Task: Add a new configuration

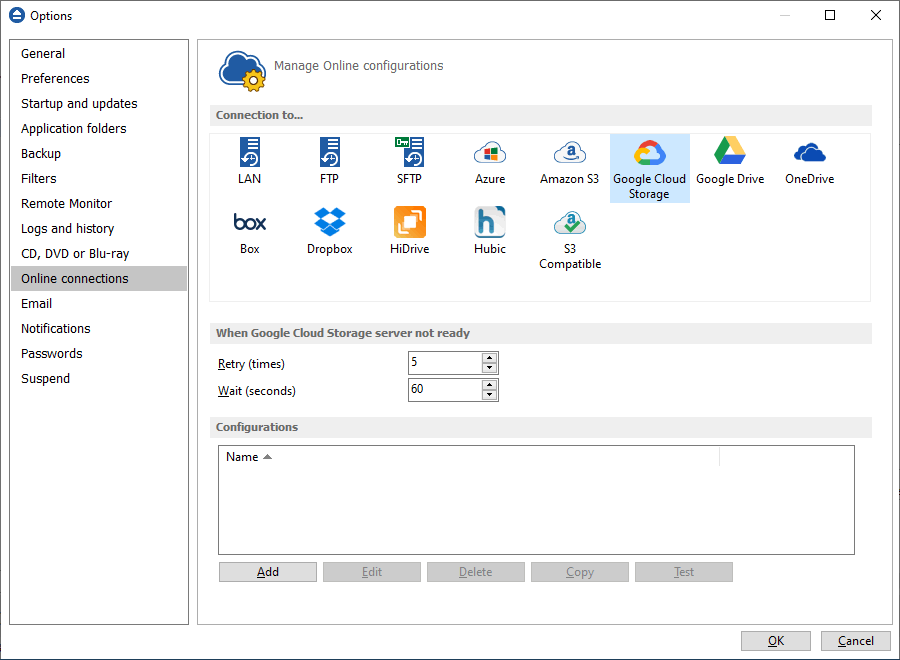Action: (x=267, y=572)
